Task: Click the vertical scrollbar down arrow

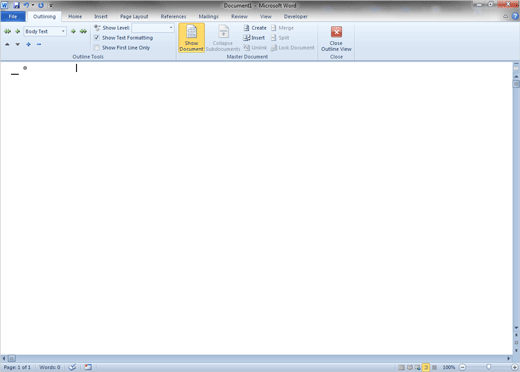Action: [516, 328]
